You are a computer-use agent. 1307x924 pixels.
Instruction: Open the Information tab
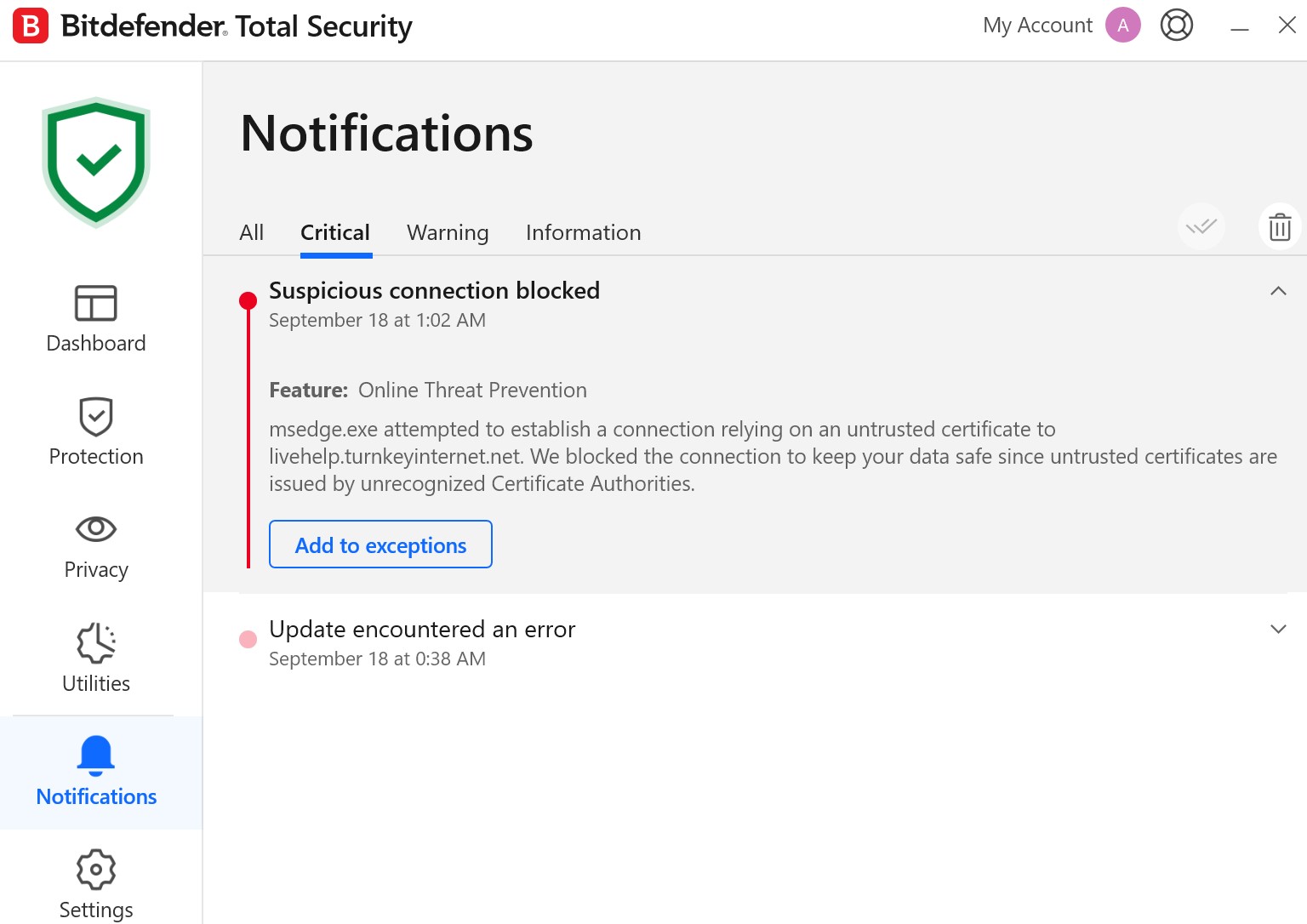pyautogui.click(x=583, y=232)
